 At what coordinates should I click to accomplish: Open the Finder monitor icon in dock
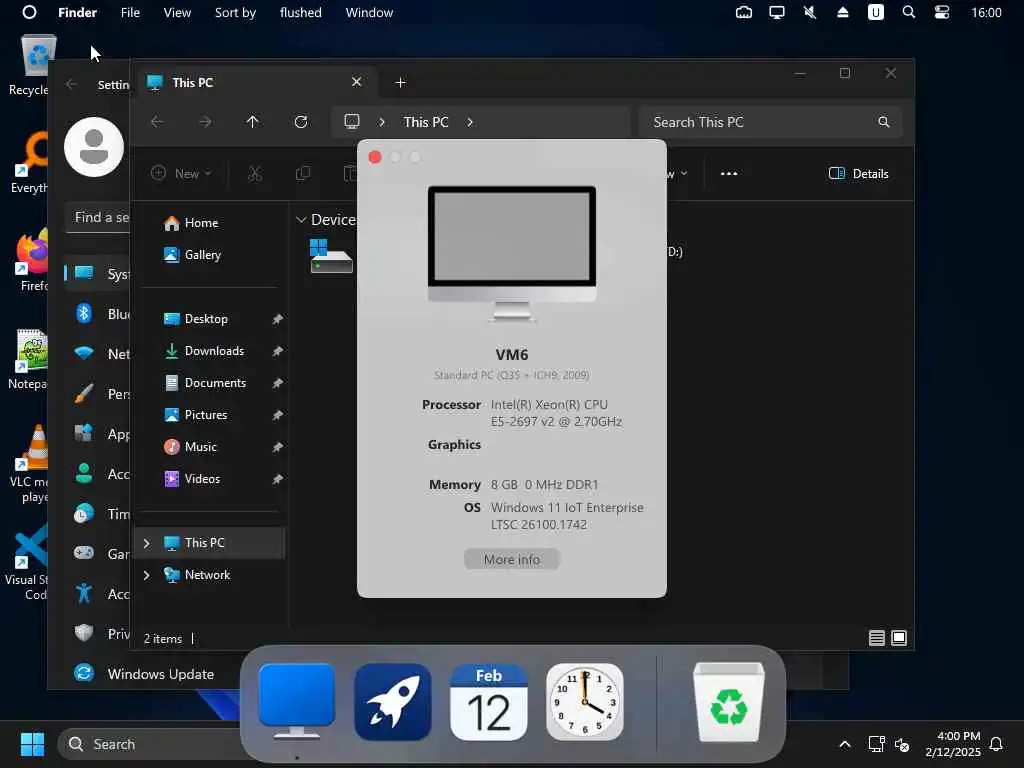click(x=296, y=701)
